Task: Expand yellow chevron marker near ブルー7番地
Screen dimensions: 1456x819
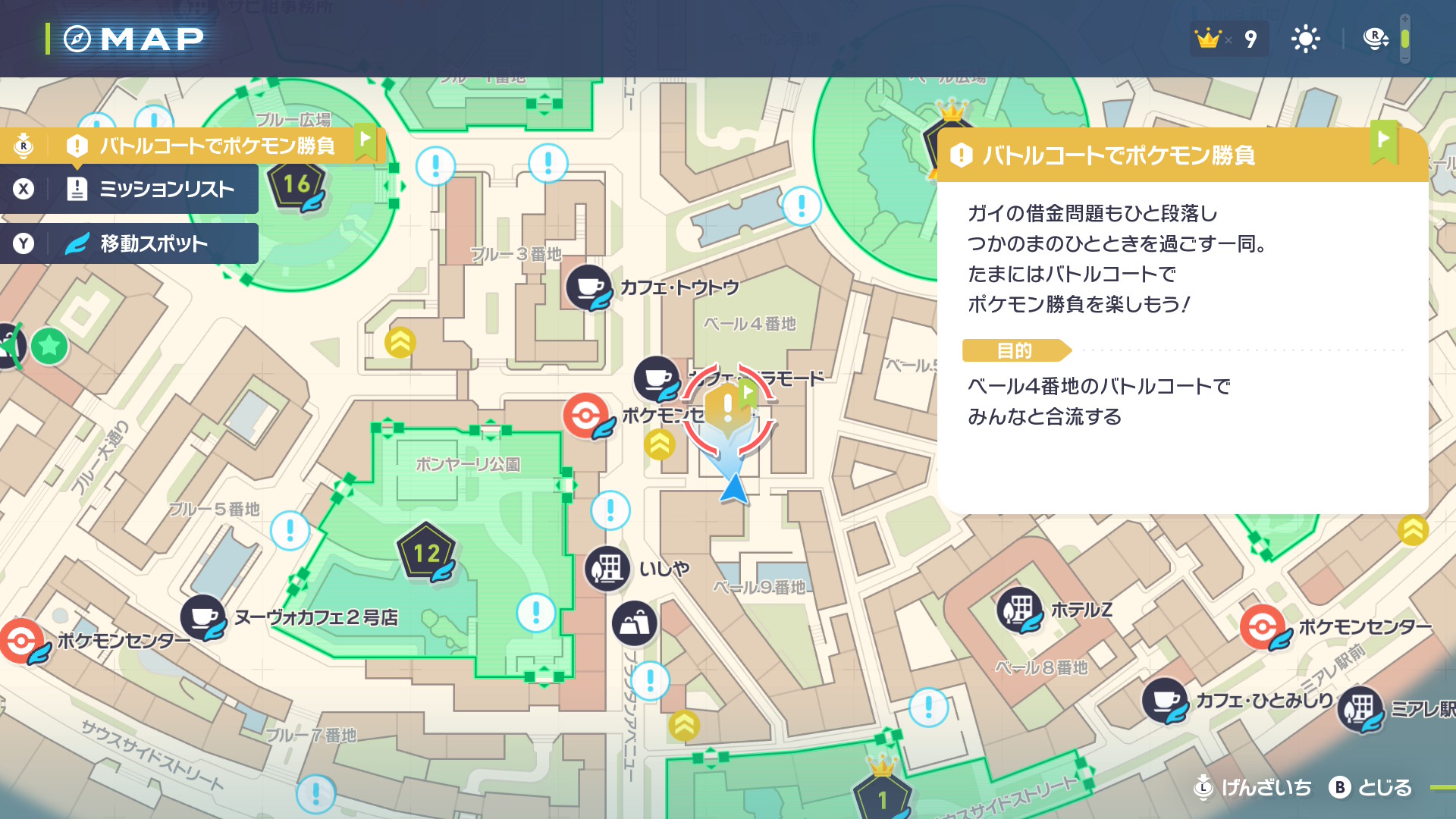Action: (x=684, y=726)
